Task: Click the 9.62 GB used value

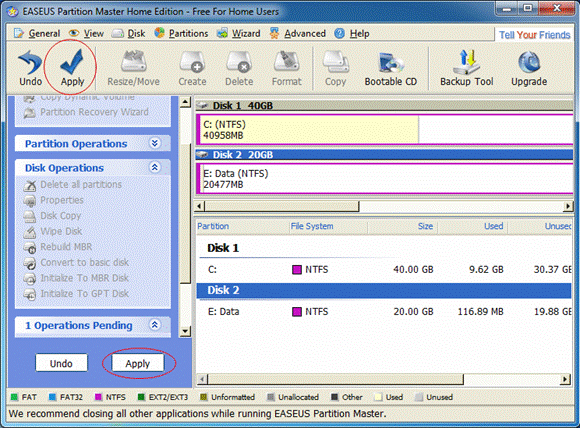Action: tap(486, 269)
